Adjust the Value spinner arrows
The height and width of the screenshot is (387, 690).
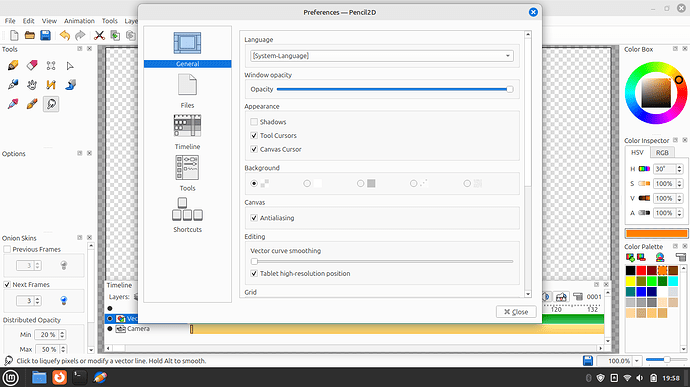pos(679,199)
